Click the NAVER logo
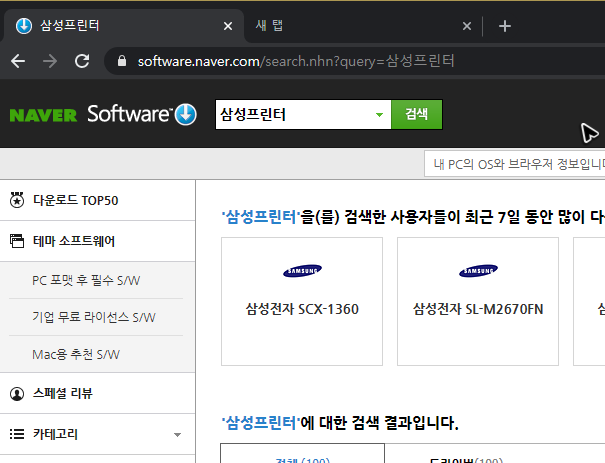Viewport: 605px width, 463px height. click(43, 115)
